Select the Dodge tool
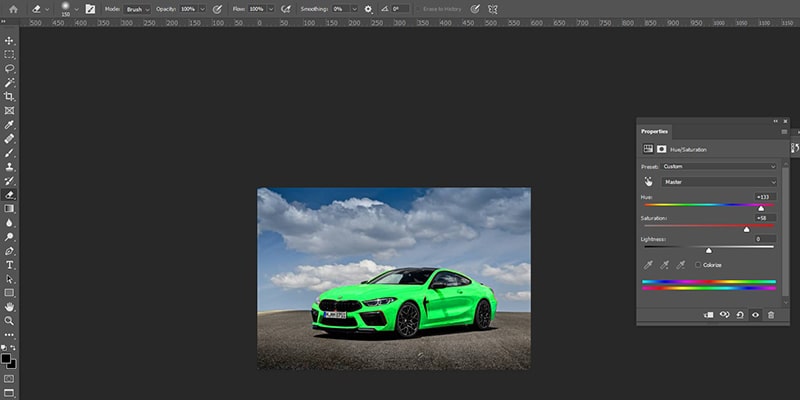 [x=9, y=237]
